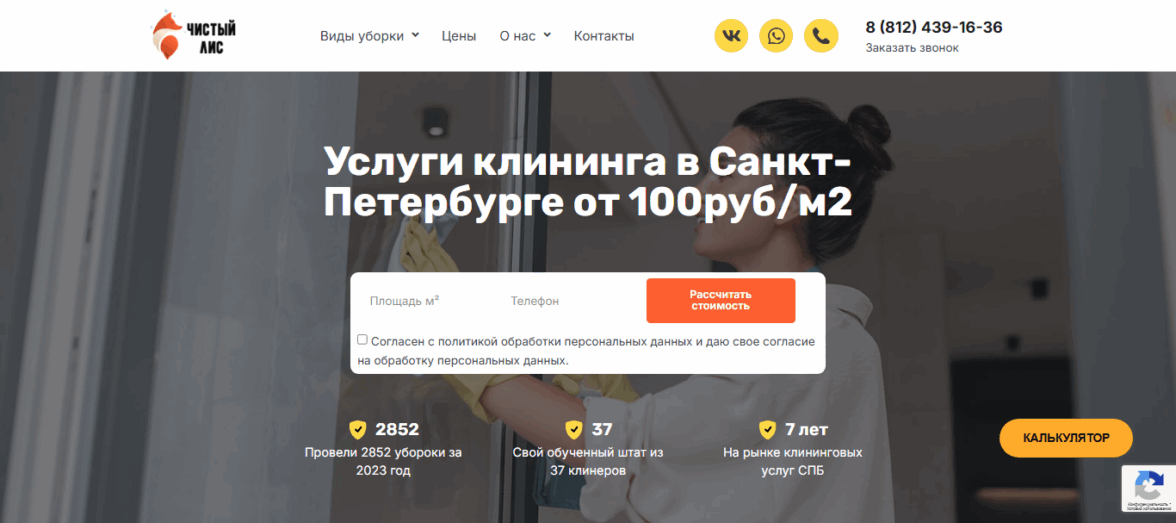Viewport: 1176px width, 523px height.
Task: Select the shield icon beside 37
Action: (x=574, y=430)
